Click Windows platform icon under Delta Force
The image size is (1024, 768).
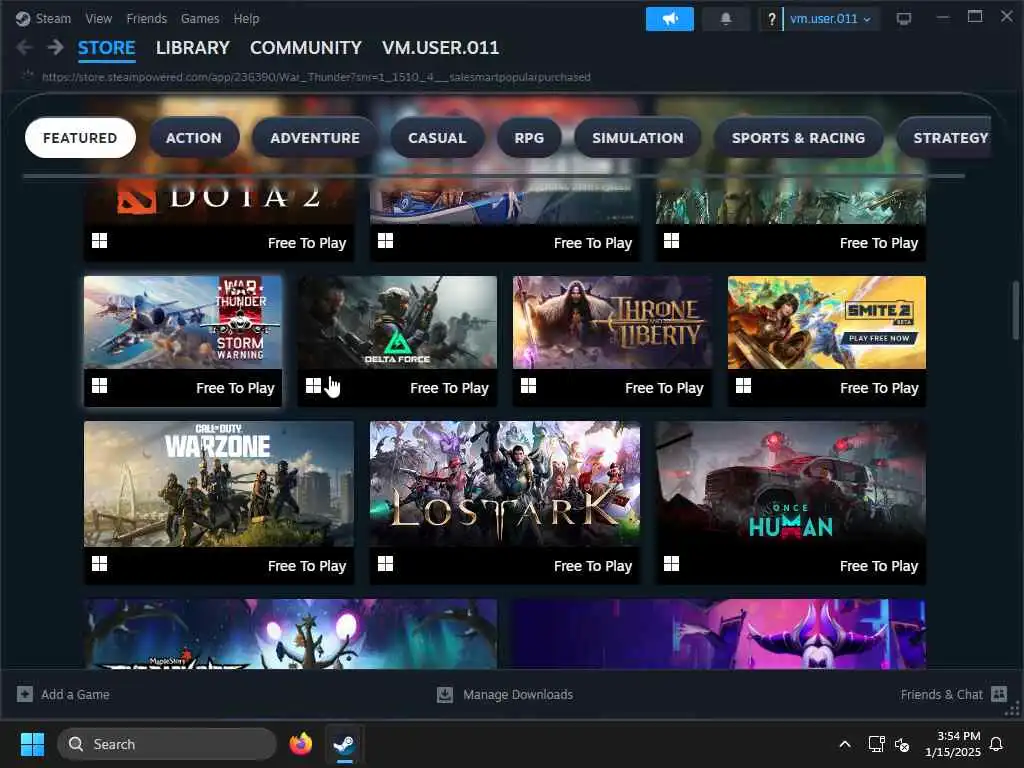pos(313,386)
